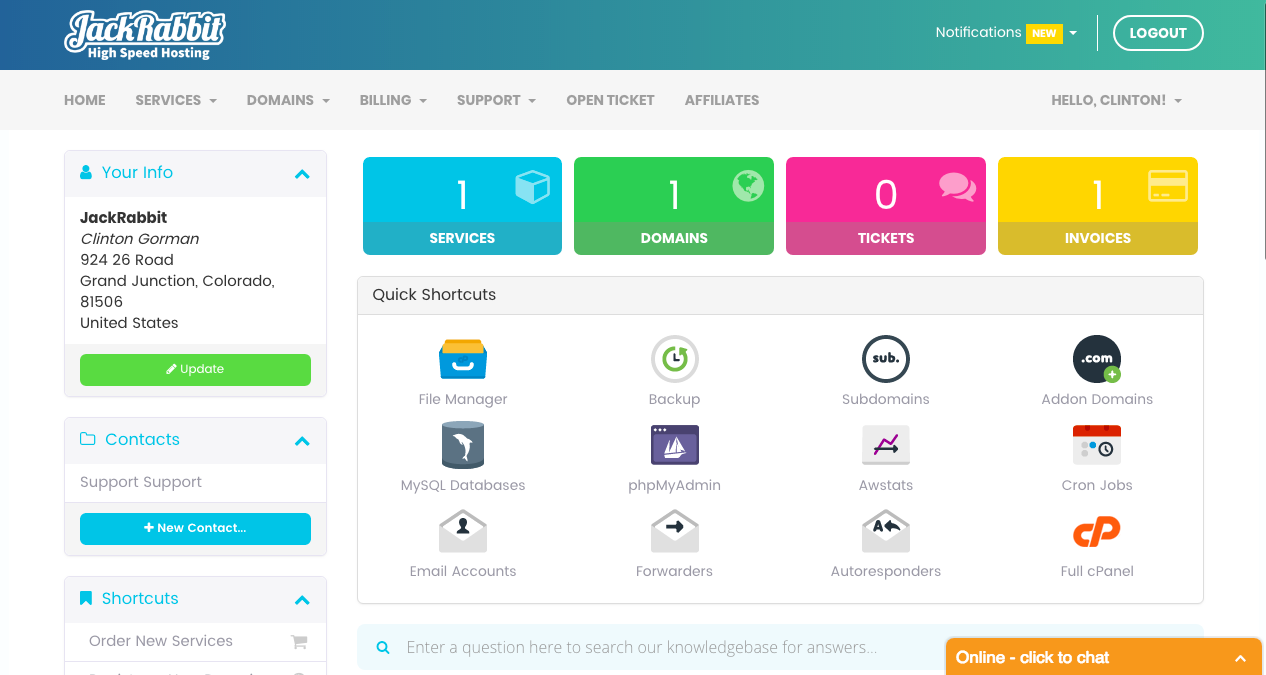Click the green Update button
Screen dimensions: 1266x675
tap(195, 369)
